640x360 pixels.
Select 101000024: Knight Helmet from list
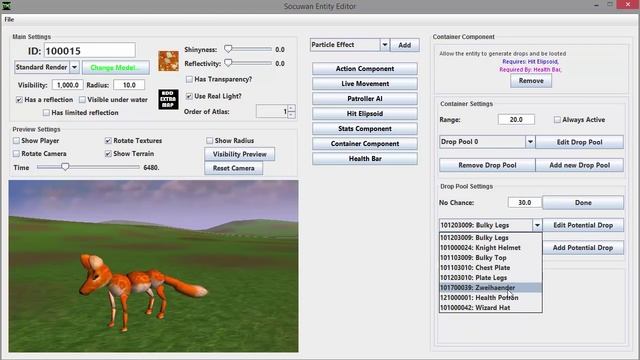pos(491,248)
